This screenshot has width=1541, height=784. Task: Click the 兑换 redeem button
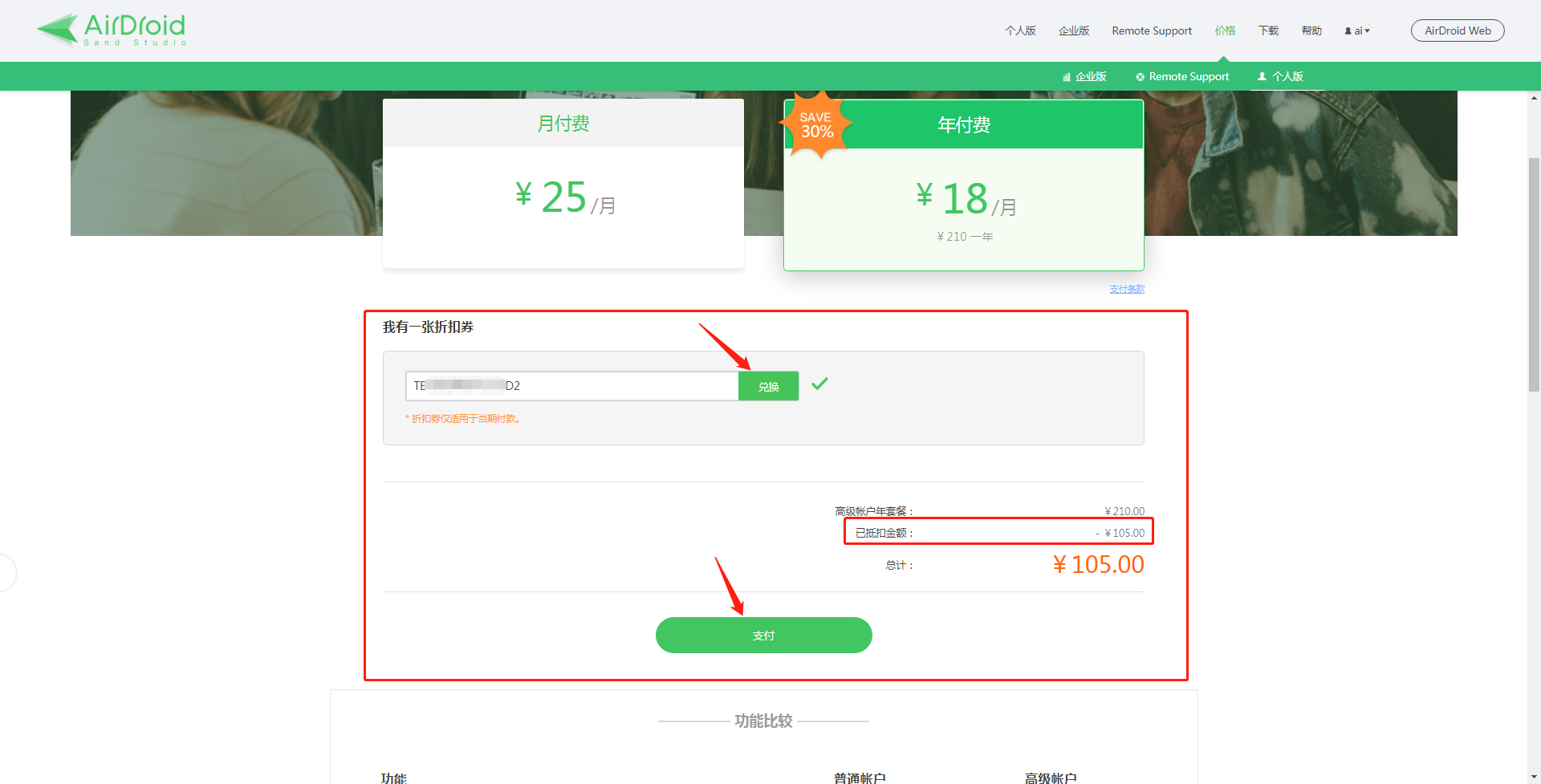click(x=768, y=386)
